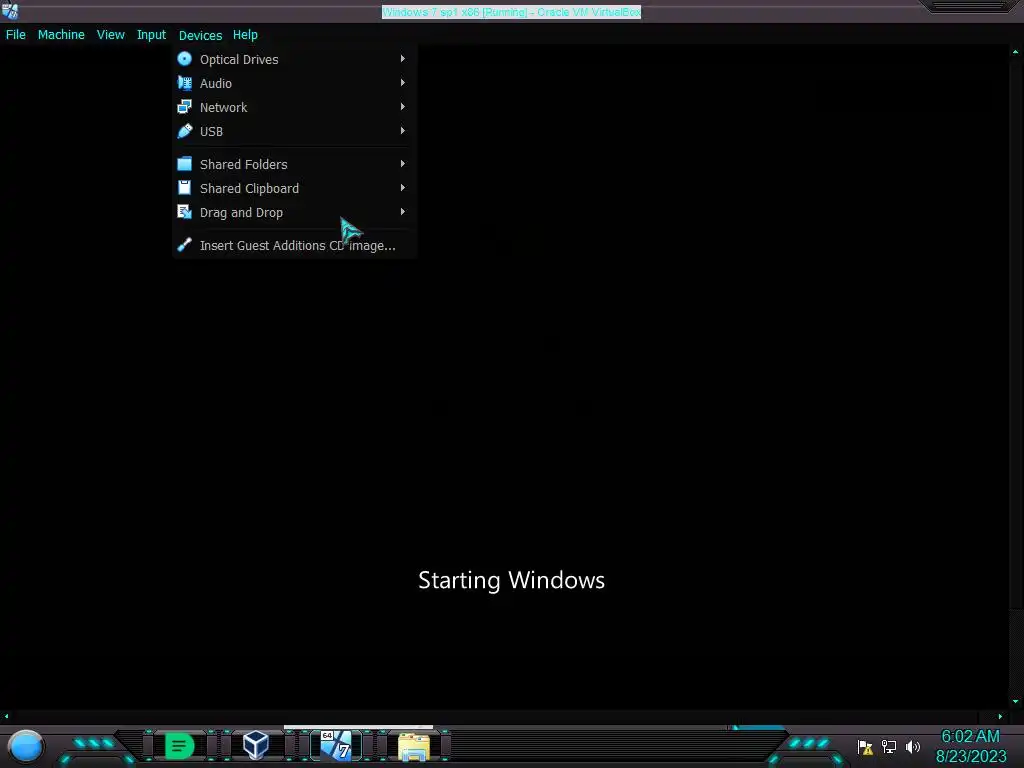Click the Shared Clipboard icon

click(x=185, y=188)
